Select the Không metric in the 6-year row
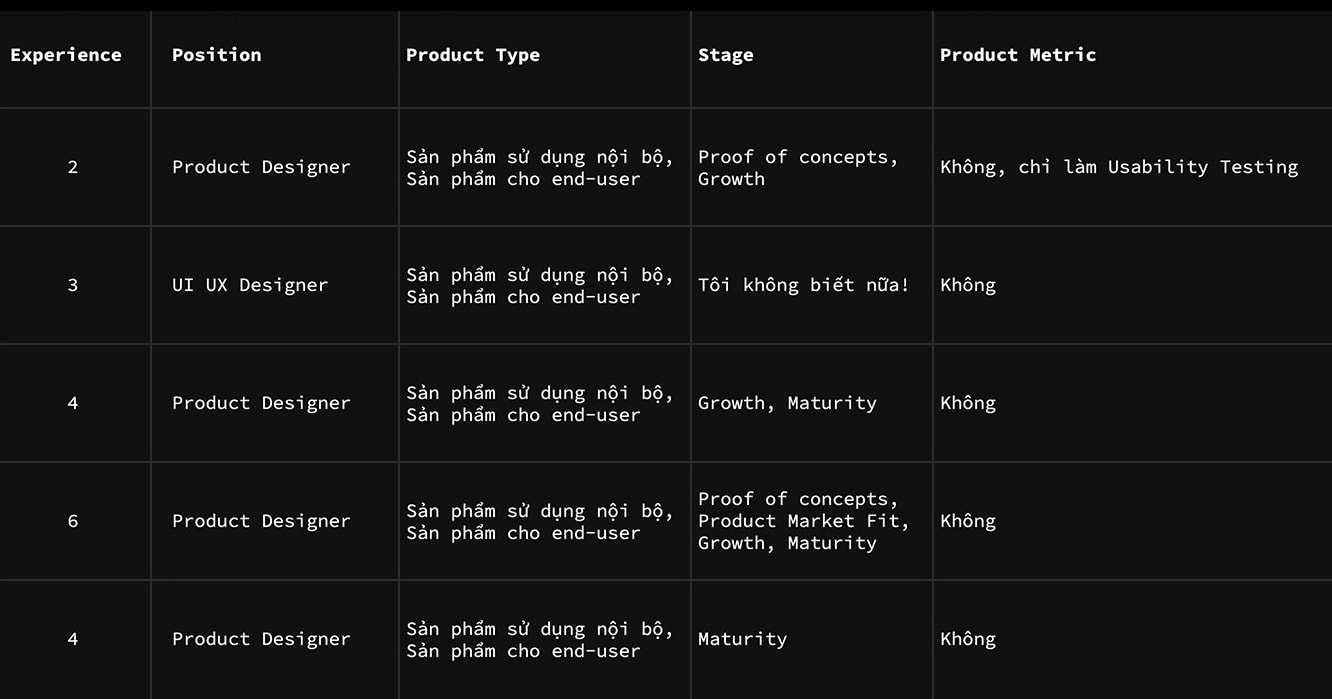This screenshot has height=699, width=1332. tap(967, 521)
